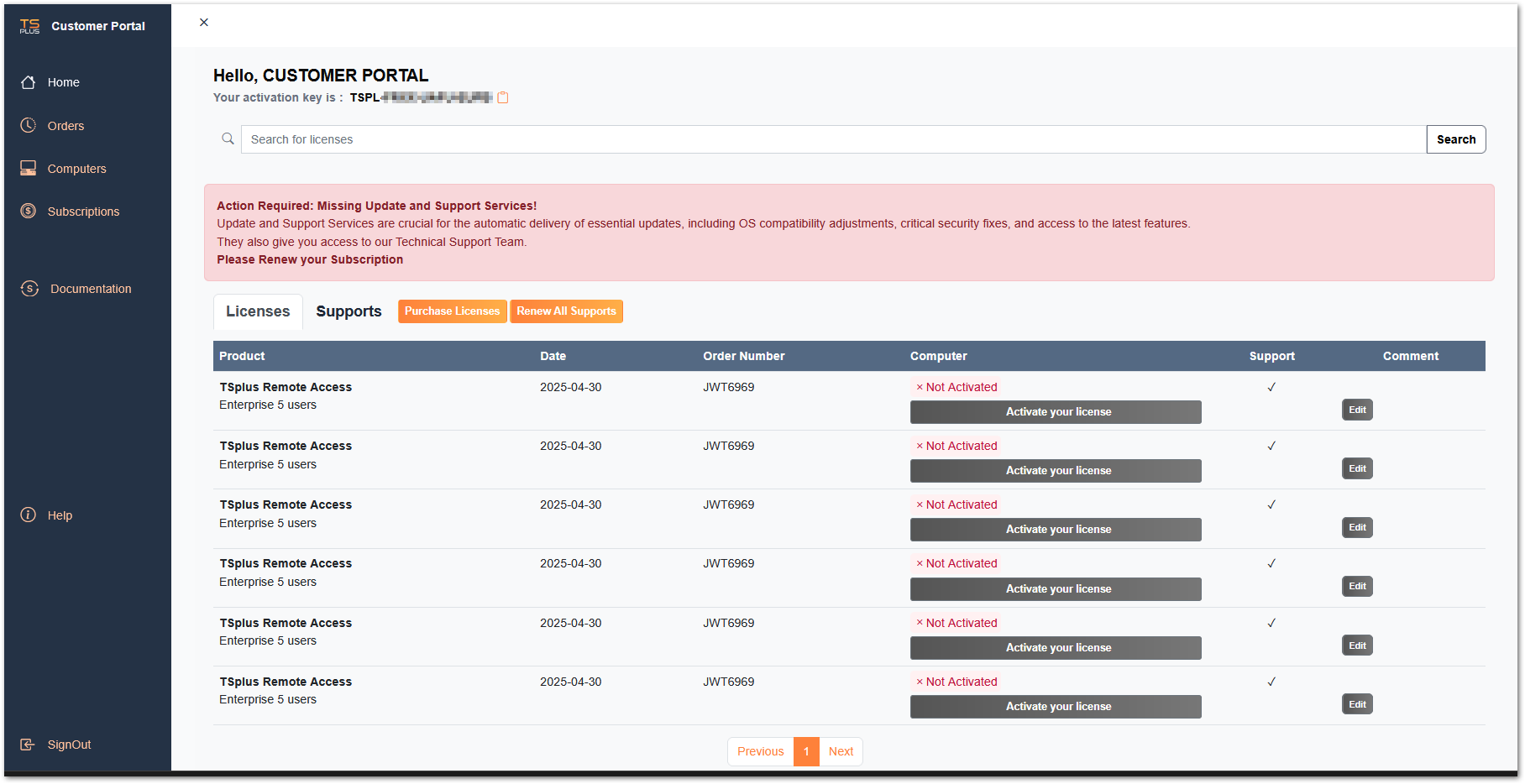Screen dimensions: 1525x784
Task: Click the Search button
Action: (1455, 139)
